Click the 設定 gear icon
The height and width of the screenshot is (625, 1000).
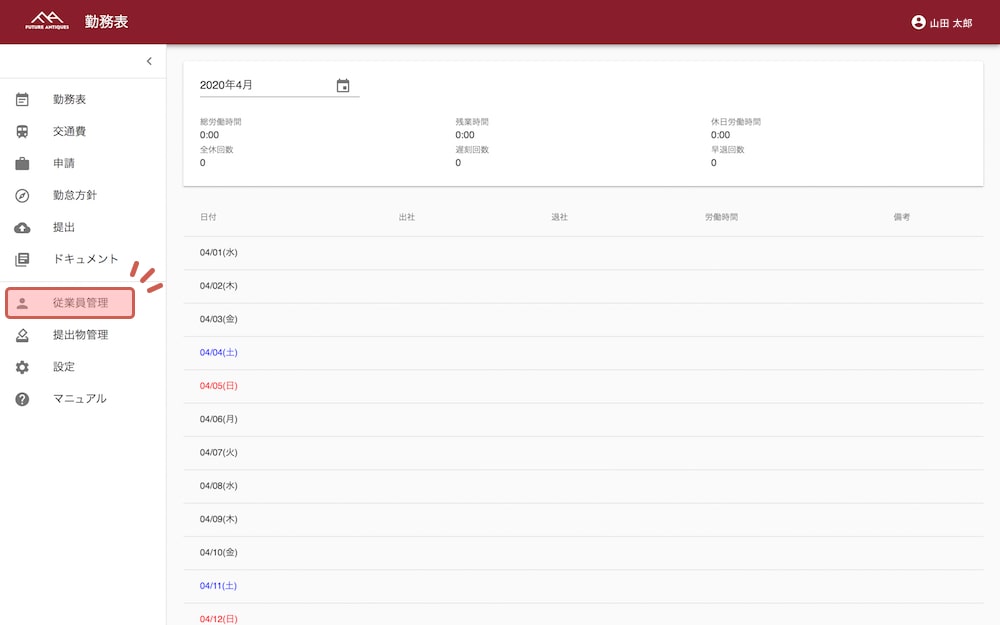point(22,367)
